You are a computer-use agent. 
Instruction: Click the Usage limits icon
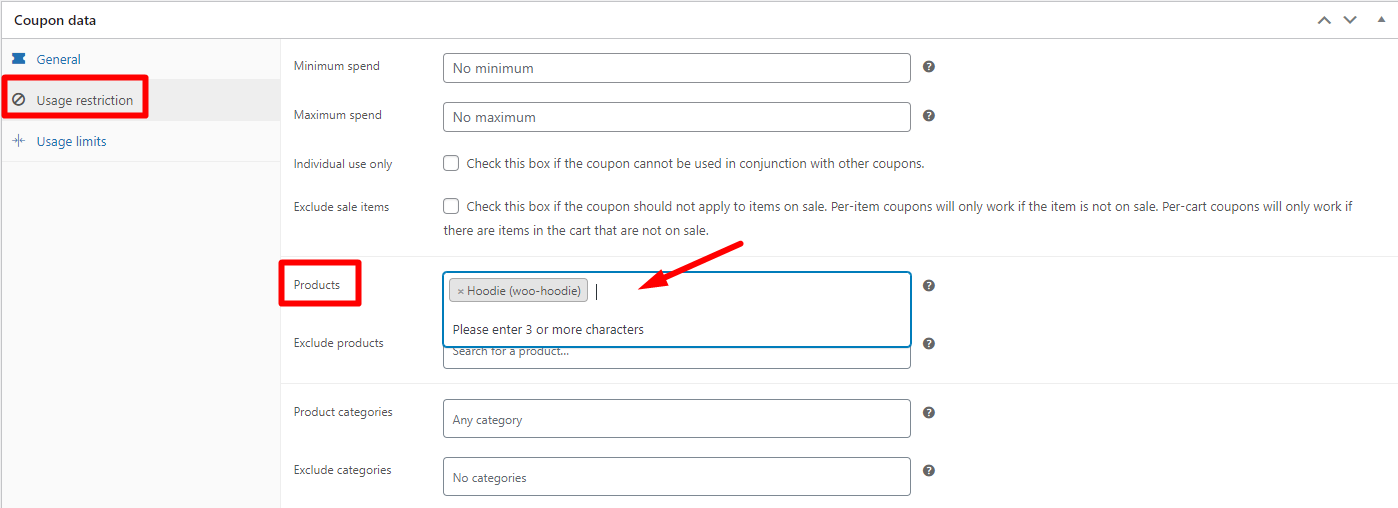pyautogui.click(x=18, y=141)
